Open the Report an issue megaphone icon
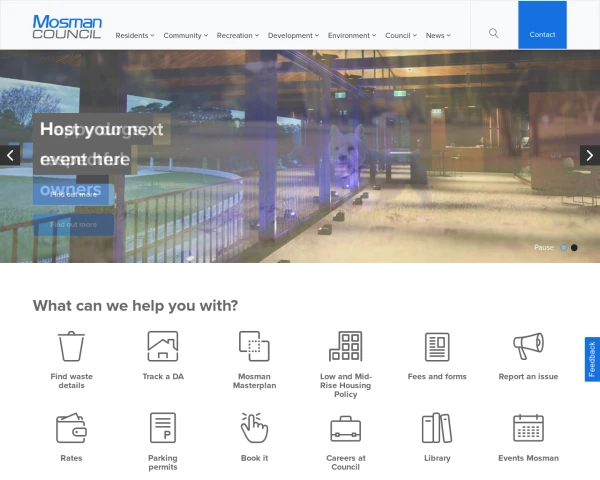Viewport: 600px width, 480px height. [528, 346]
